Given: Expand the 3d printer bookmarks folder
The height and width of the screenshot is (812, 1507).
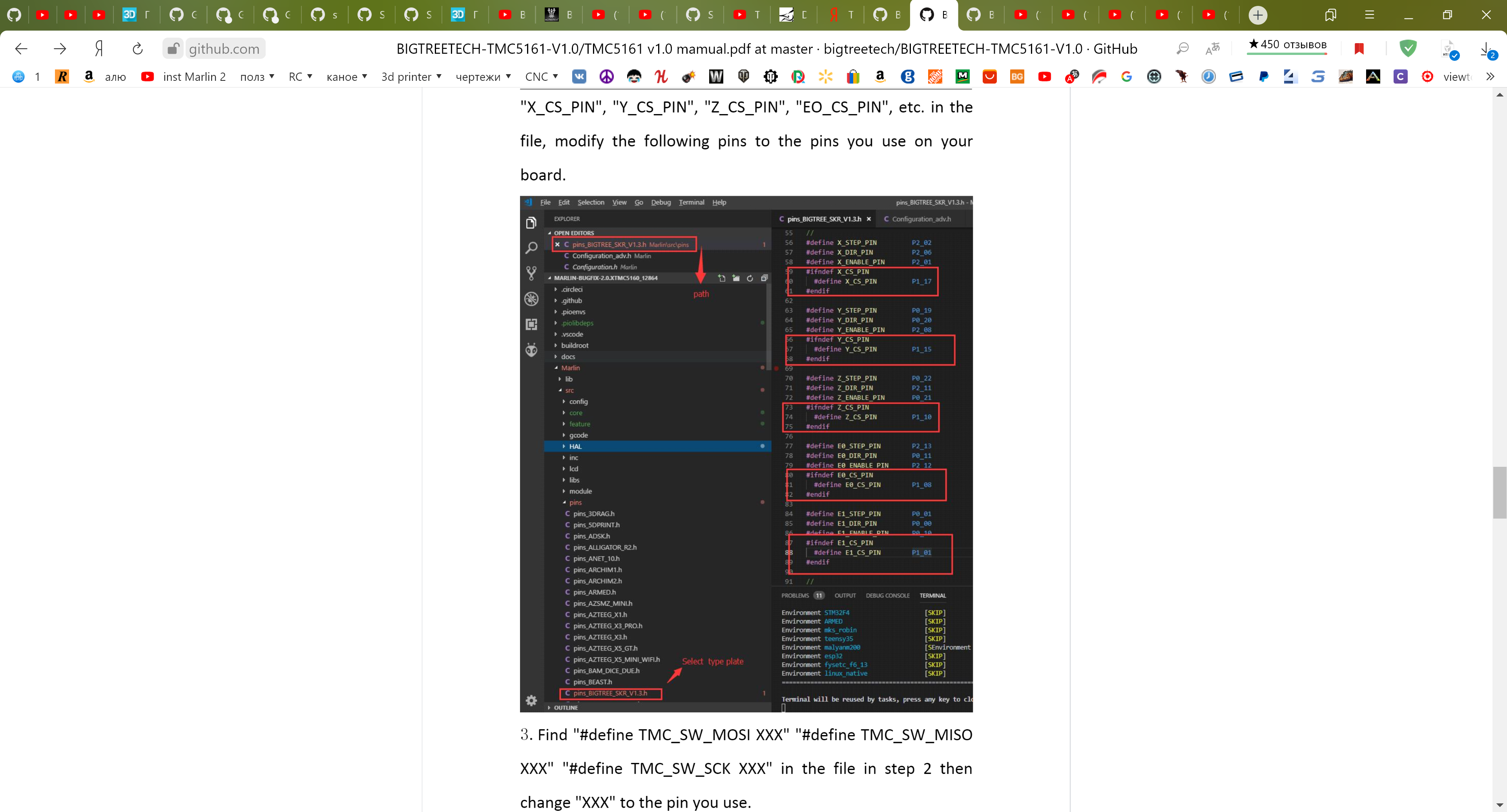Looking at the screenshot, I should pos(412,76).
